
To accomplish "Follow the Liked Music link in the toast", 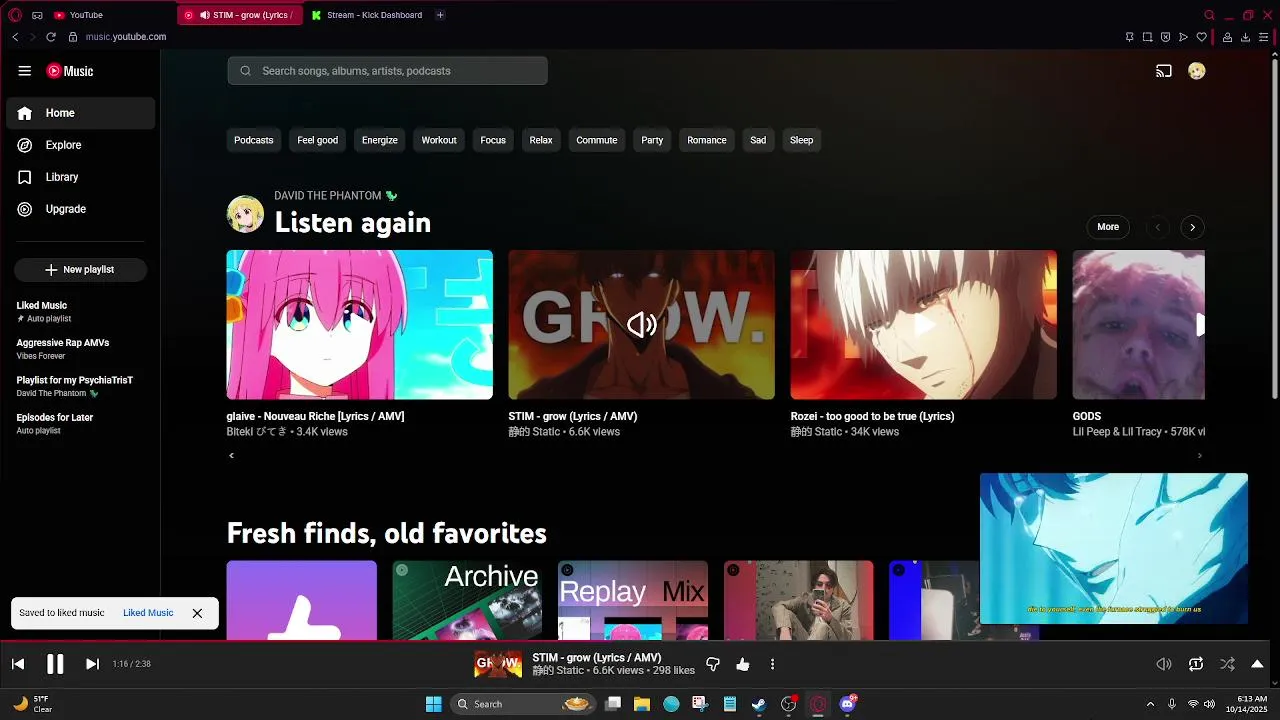I will tap(148, 613).
